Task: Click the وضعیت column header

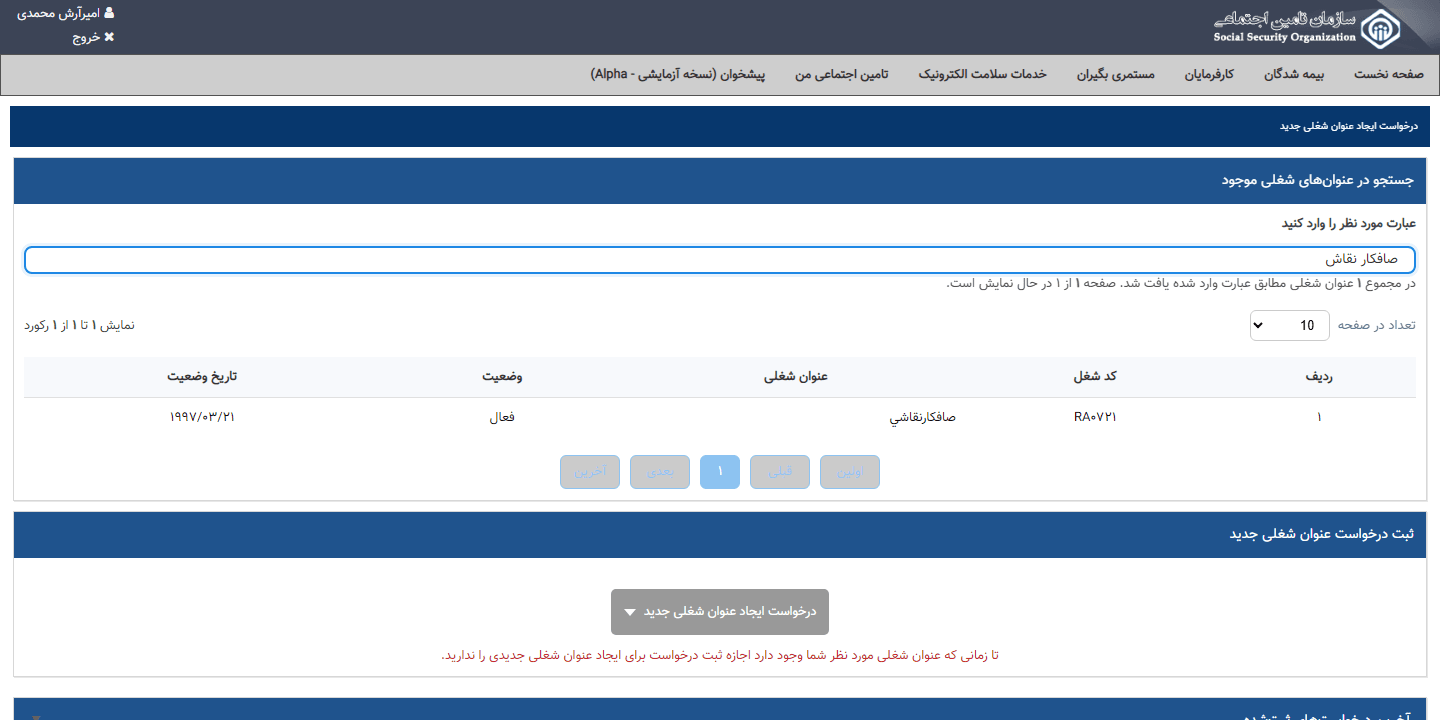Action: 502,377
